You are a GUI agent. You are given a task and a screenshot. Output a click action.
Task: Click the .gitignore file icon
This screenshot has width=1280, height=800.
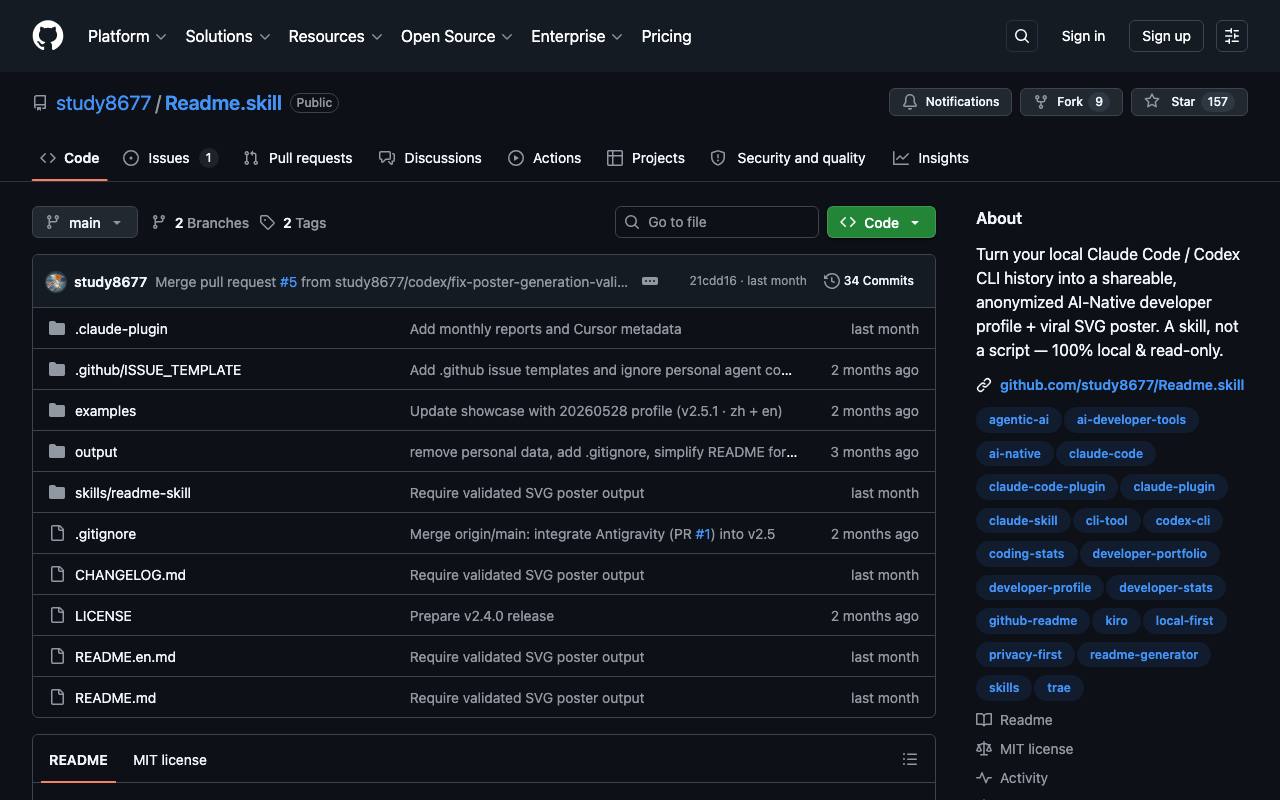pyautogui.click(x=57, y=534)
